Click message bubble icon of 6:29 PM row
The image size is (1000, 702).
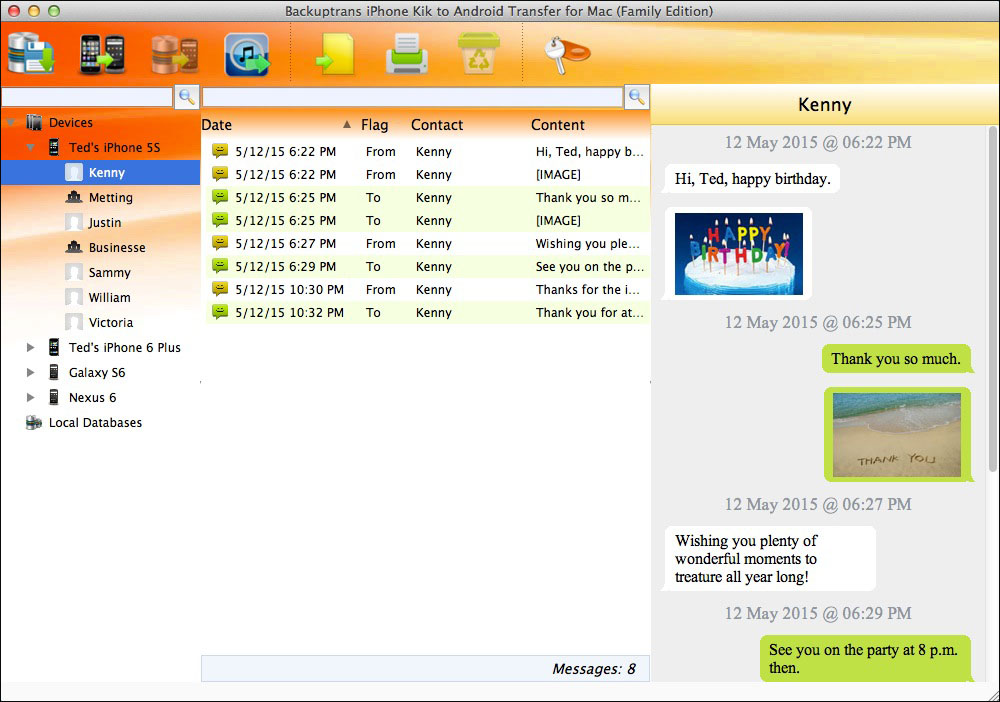tap(220, 266)
